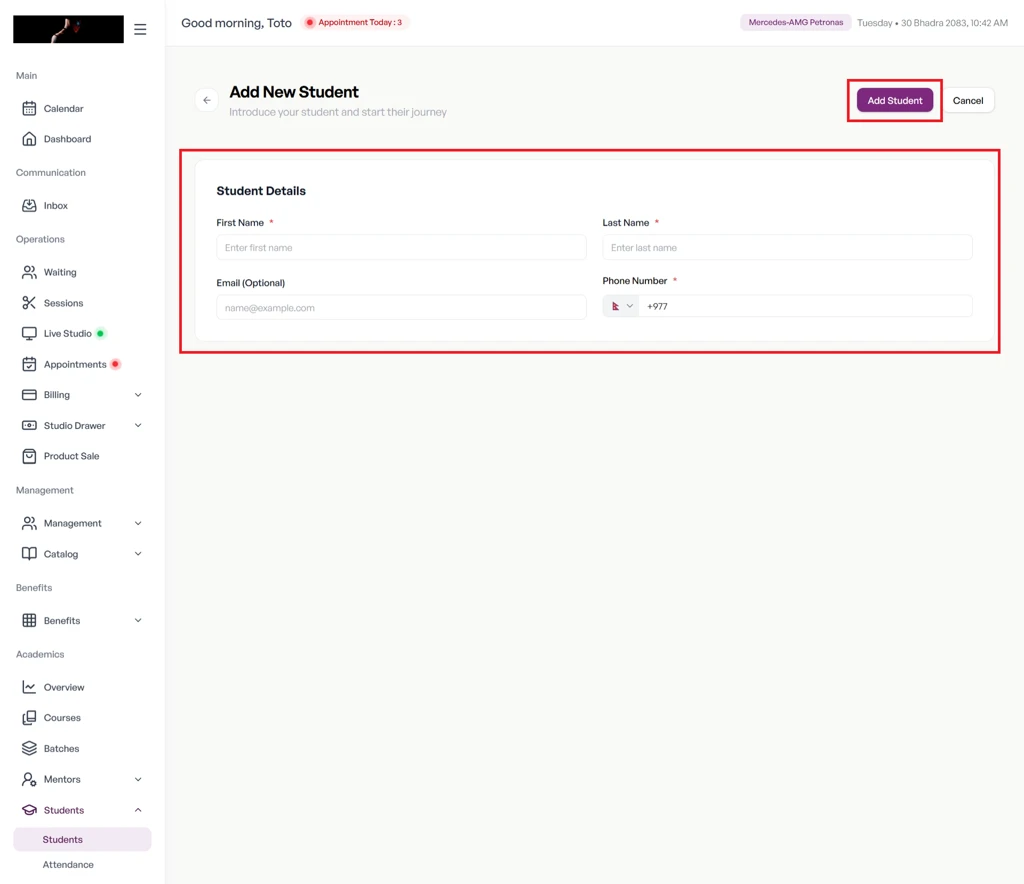Expand the Billing submenu chevron
Screen dimensions: 1024x884
point(138,395)
